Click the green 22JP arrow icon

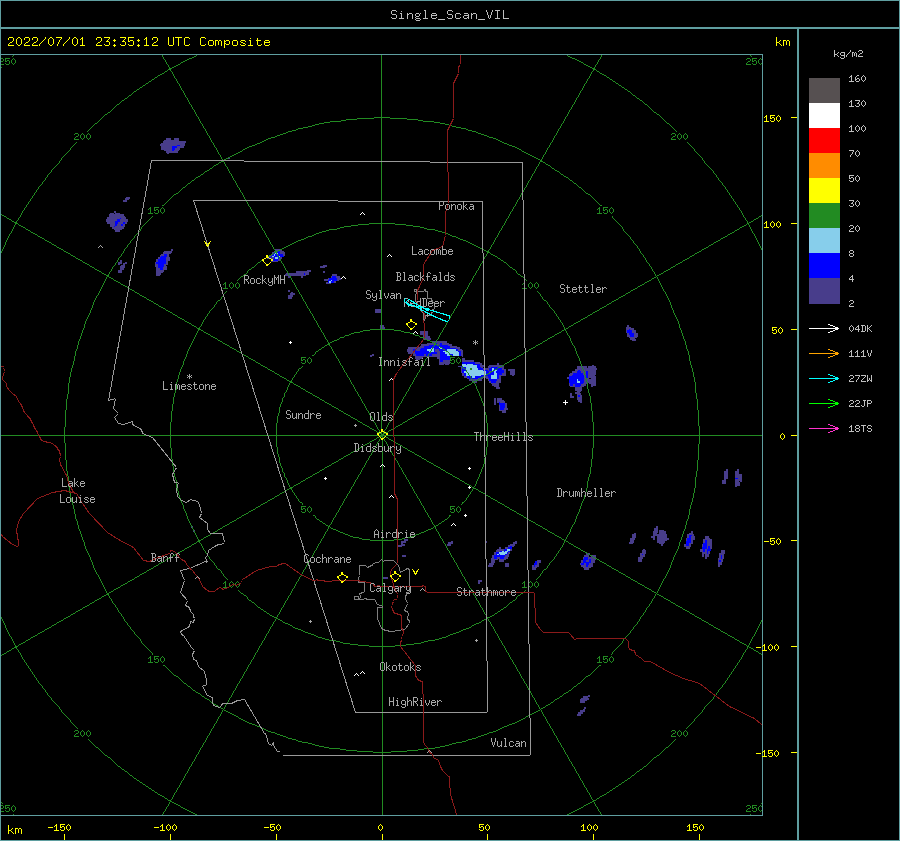pos(824,404)
